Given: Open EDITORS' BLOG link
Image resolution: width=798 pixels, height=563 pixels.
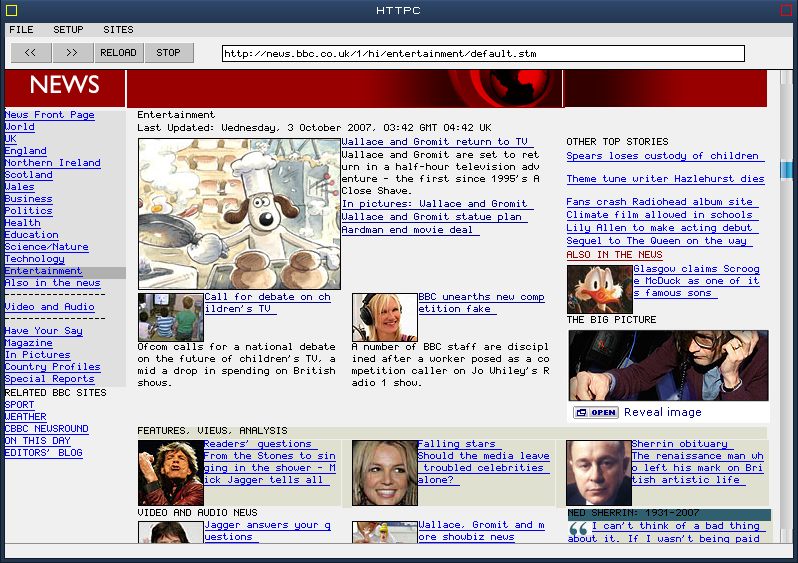Looking at the screenshot, I should tap(43, 453).
